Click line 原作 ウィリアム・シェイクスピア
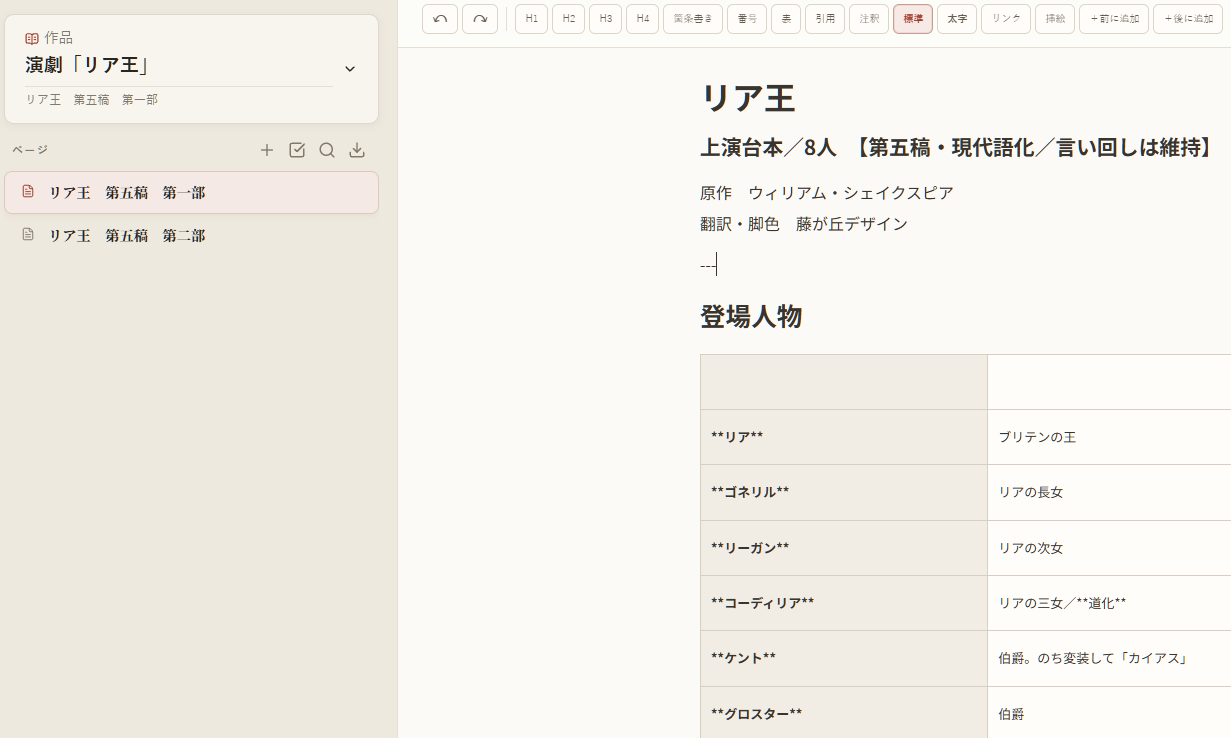 point(827,193)
